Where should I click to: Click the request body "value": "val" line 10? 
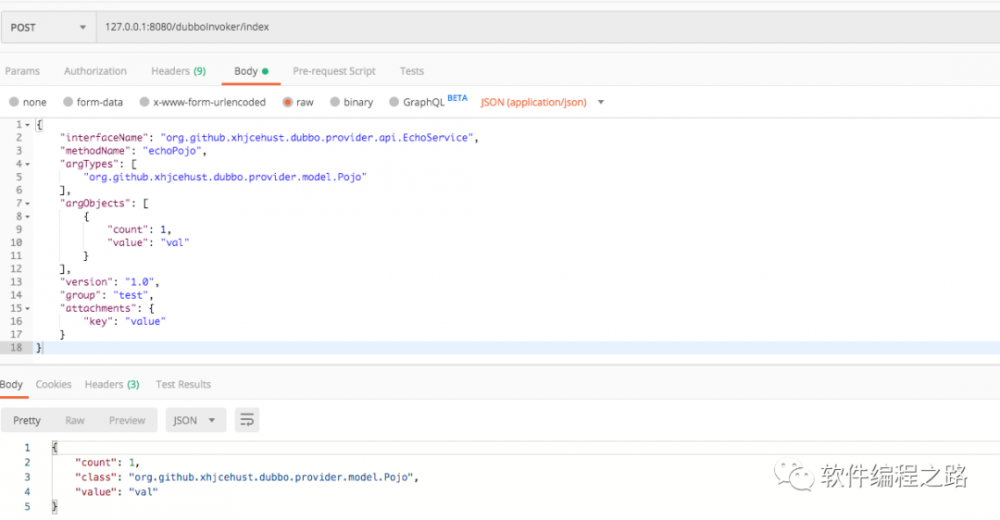click(148, 242)
